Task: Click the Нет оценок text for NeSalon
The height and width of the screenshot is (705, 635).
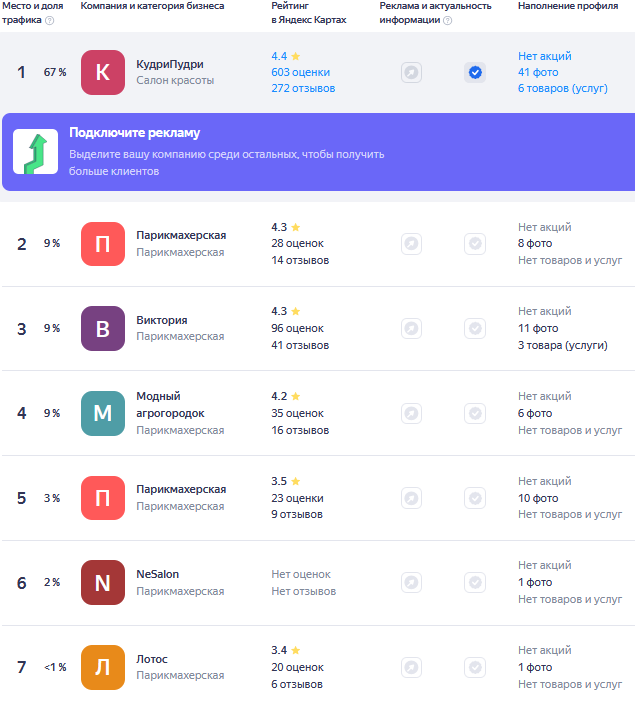Action: coord(301,574)
